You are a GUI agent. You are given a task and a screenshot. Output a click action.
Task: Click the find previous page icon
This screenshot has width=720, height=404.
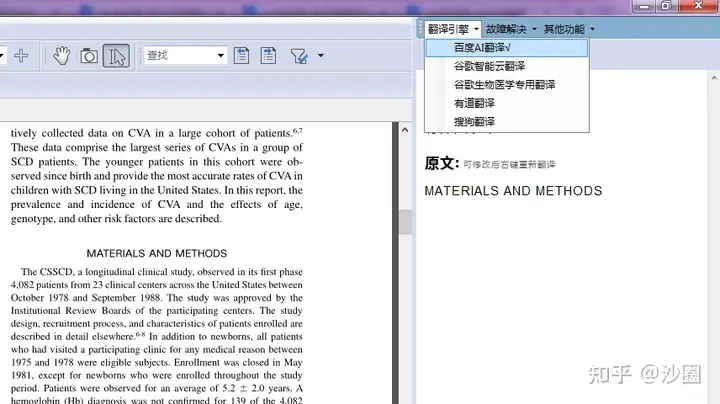pyautogui.click(x=242, y=56)
